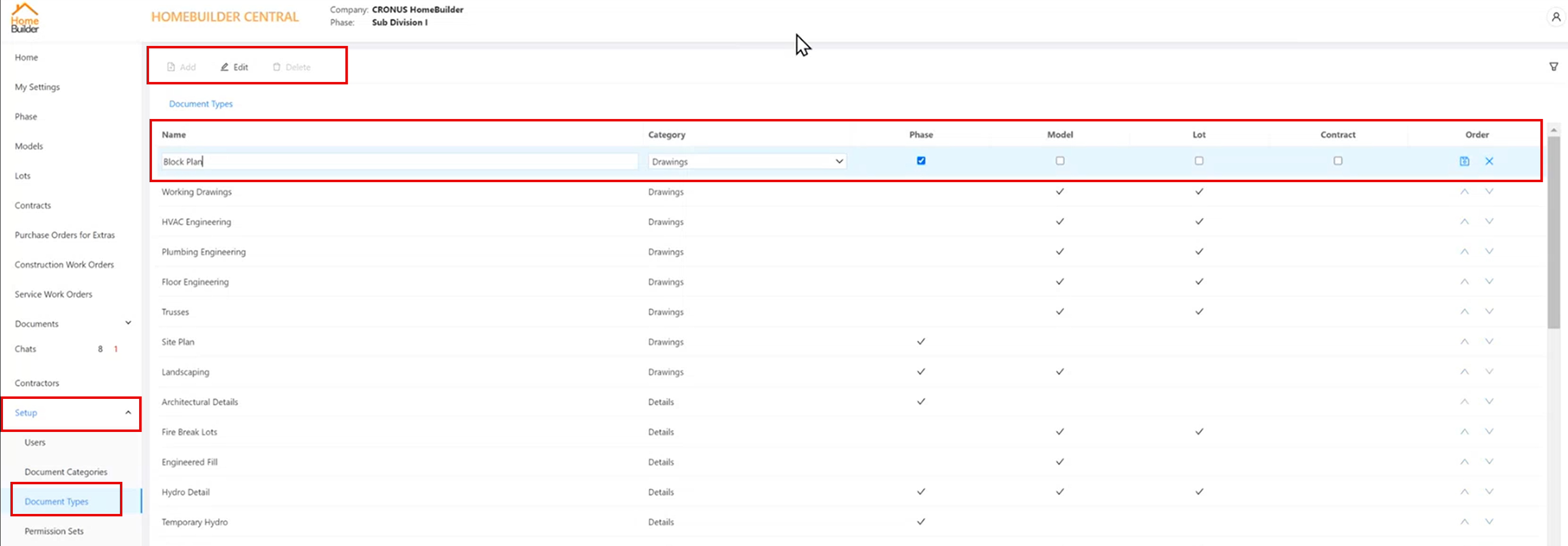Image resolution: width=1568 pixels, height=546 pixels.
Task: Select the Working Drawings row name
Action: 196,192
